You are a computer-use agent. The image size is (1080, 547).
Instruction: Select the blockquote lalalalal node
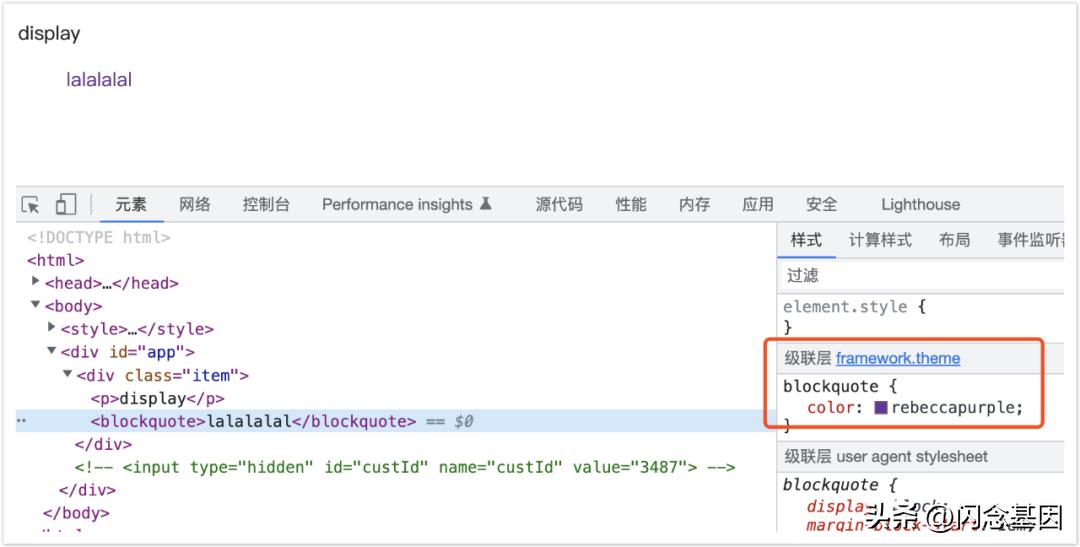253,421
